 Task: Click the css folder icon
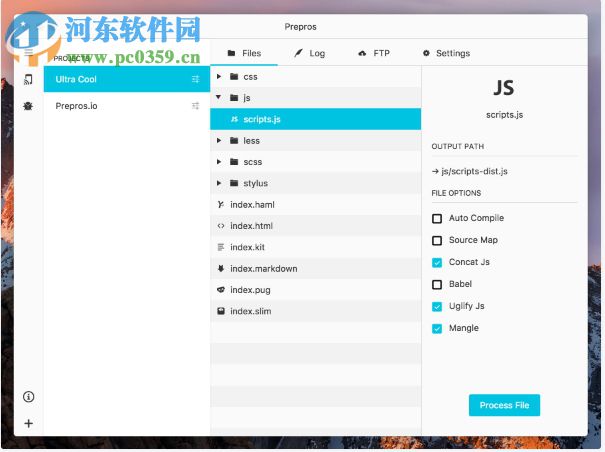(234, 76)
